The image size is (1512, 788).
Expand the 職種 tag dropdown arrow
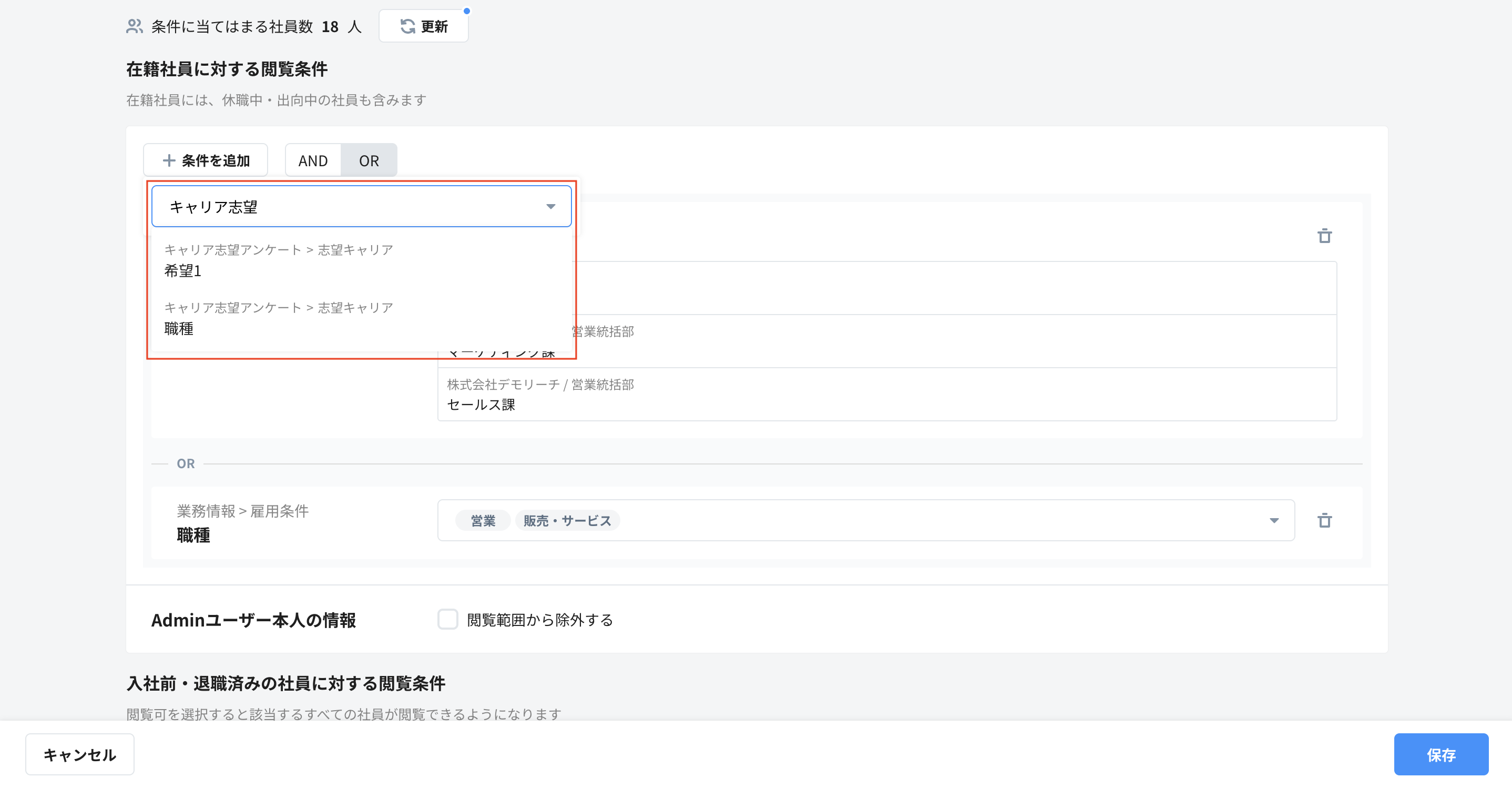coord(1274,520)
